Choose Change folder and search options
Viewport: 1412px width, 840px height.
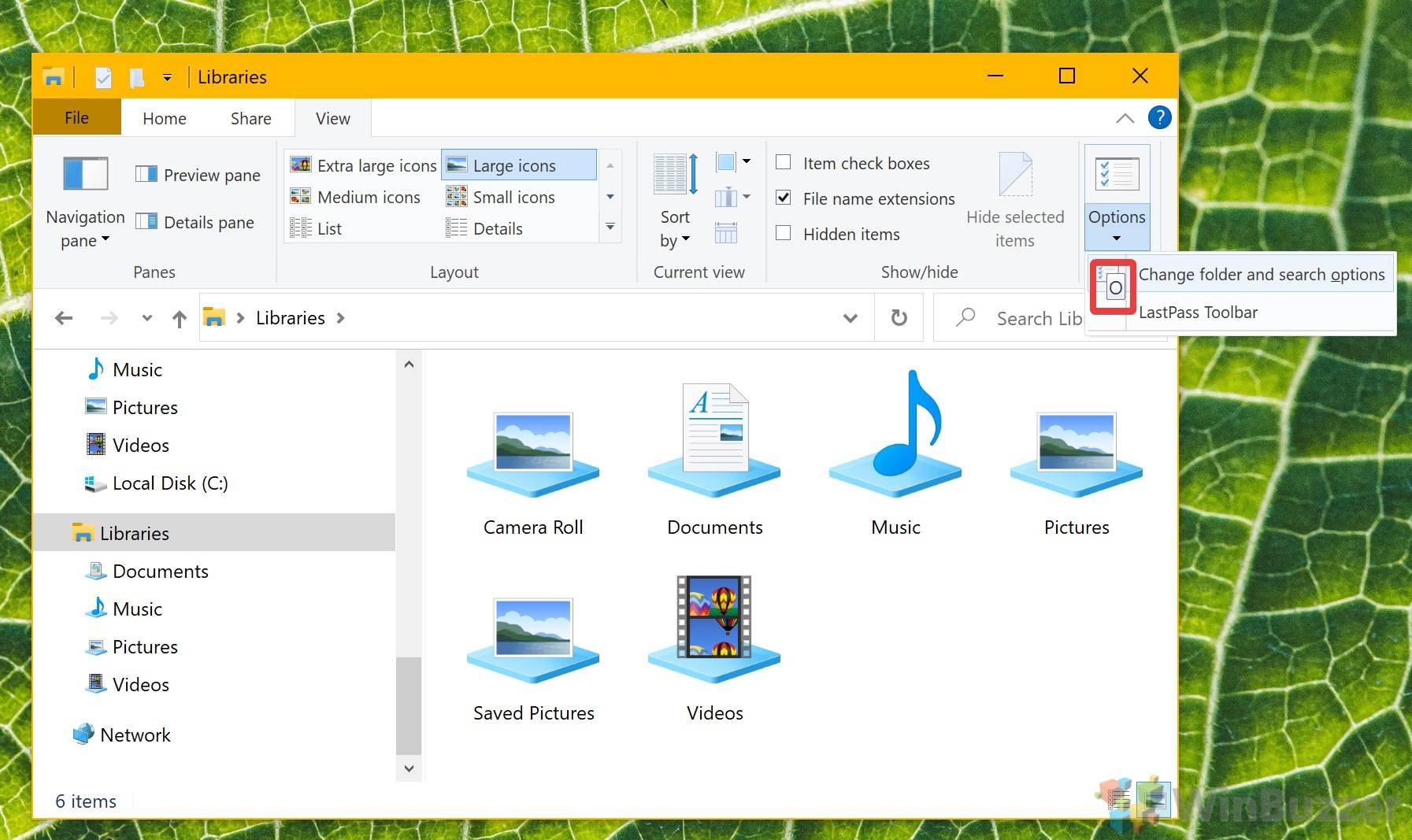tap(1260, 275)
